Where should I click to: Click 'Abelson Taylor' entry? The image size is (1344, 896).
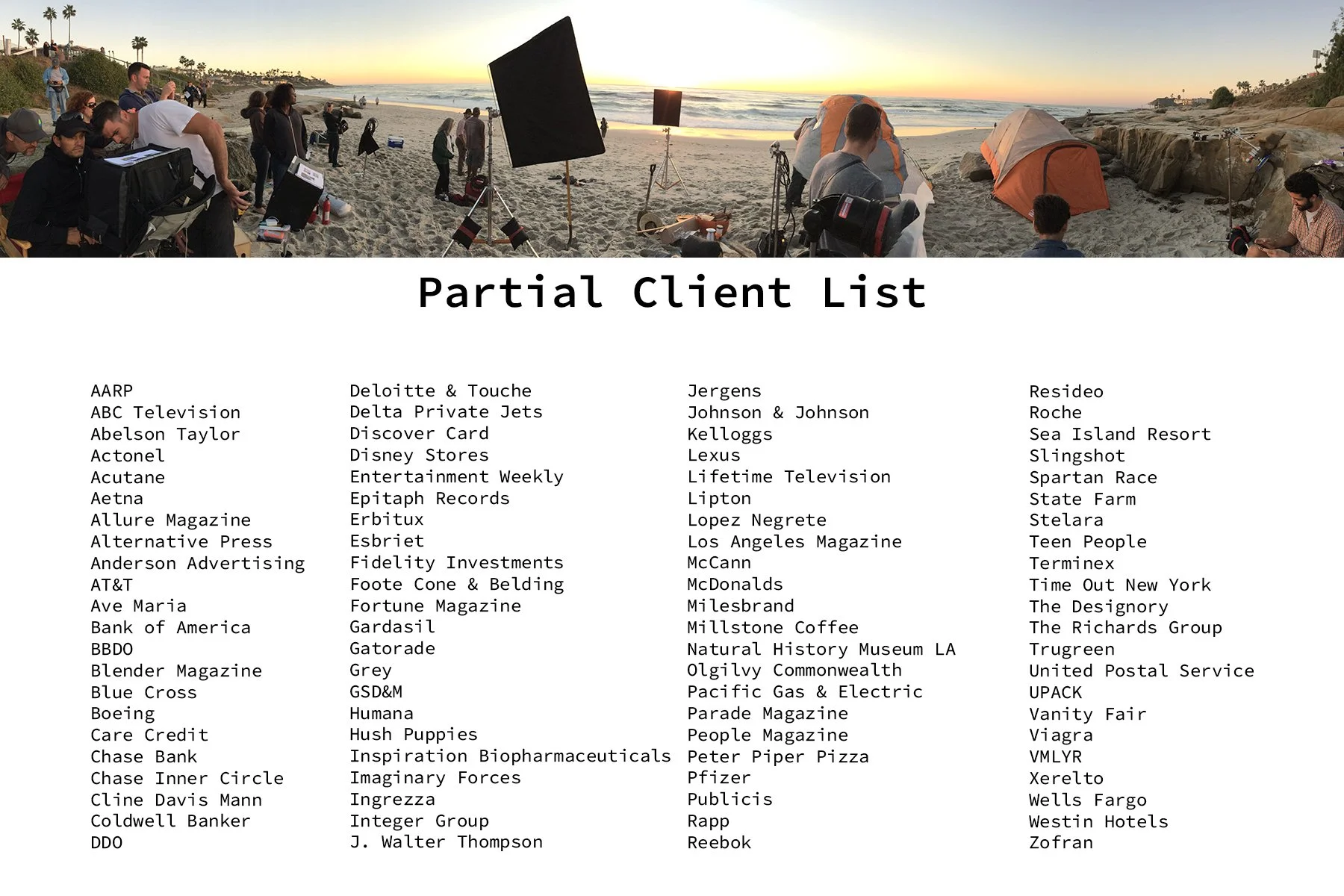click(165, 434)
